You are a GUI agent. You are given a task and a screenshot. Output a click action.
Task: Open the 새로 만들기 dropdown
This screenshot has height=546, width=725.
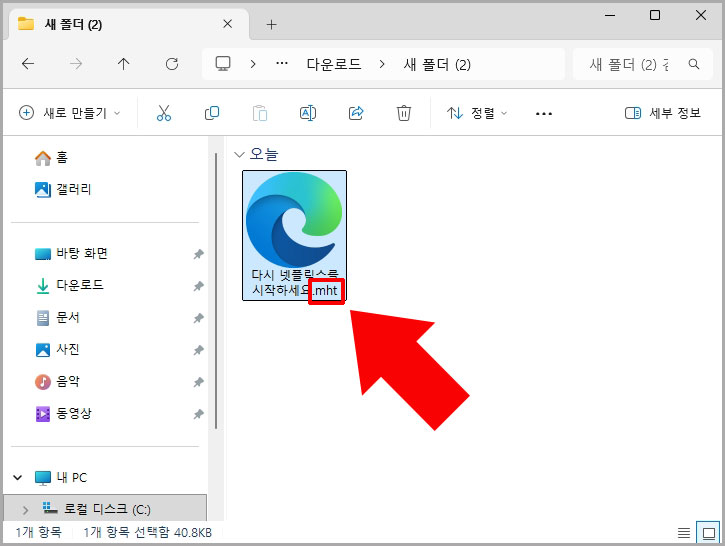click(x=70, y=113)
